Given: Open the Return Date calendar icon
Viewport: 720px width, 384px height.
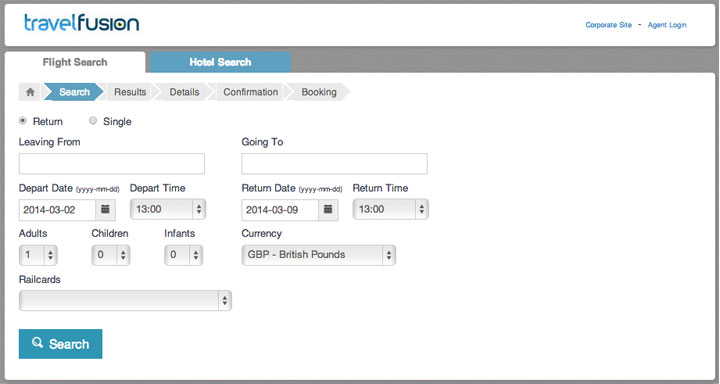Looking at the screenshot, I should click(328, 209).
